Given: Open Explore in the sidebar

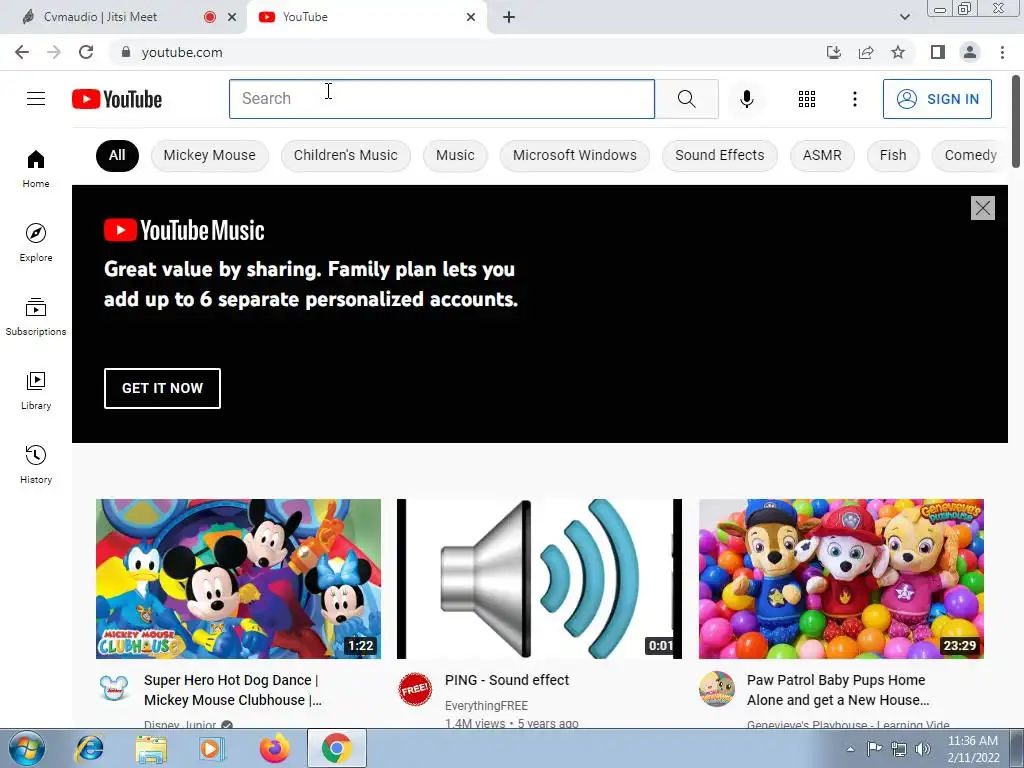Looking at the screenshot, I should (x=36, y=242).
